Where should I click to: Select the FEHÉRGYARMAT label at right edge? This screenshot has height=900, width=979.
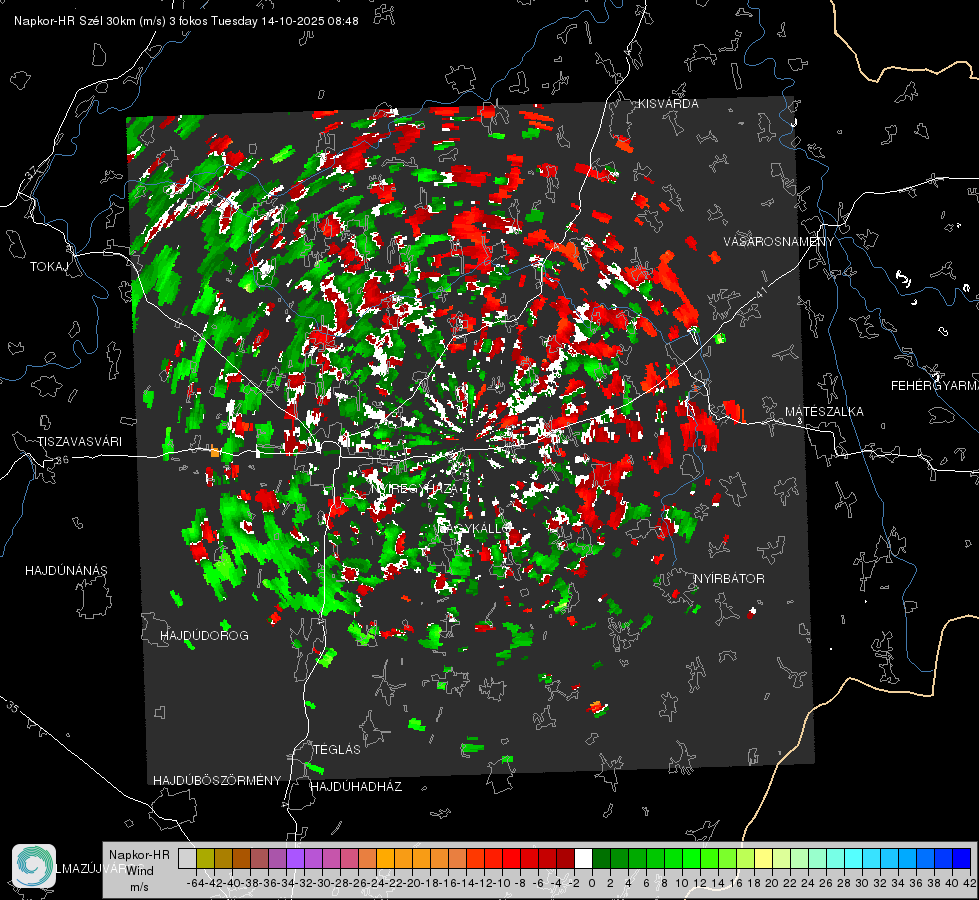[934, 385]
